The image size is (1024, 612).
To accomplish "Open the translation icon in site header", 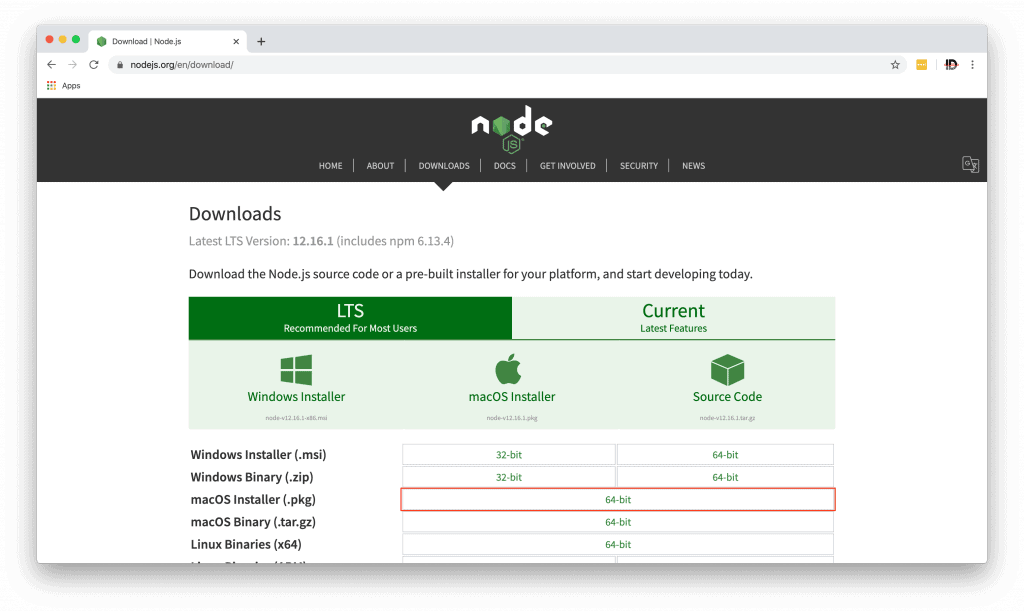I will (x=970, y=164).
